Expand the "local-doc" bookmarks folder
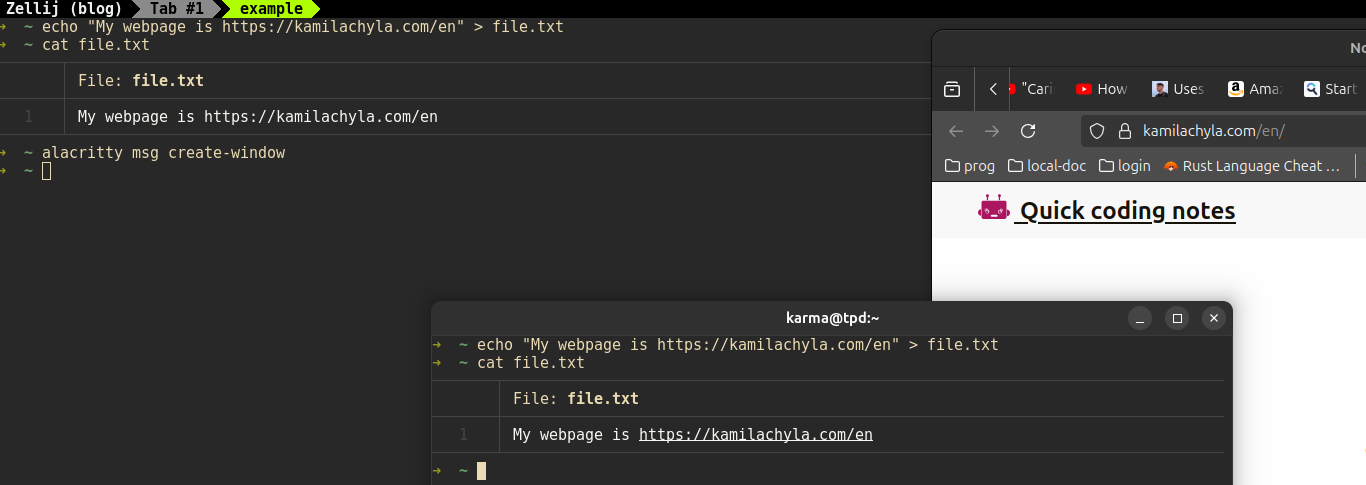 point(1046,166)
